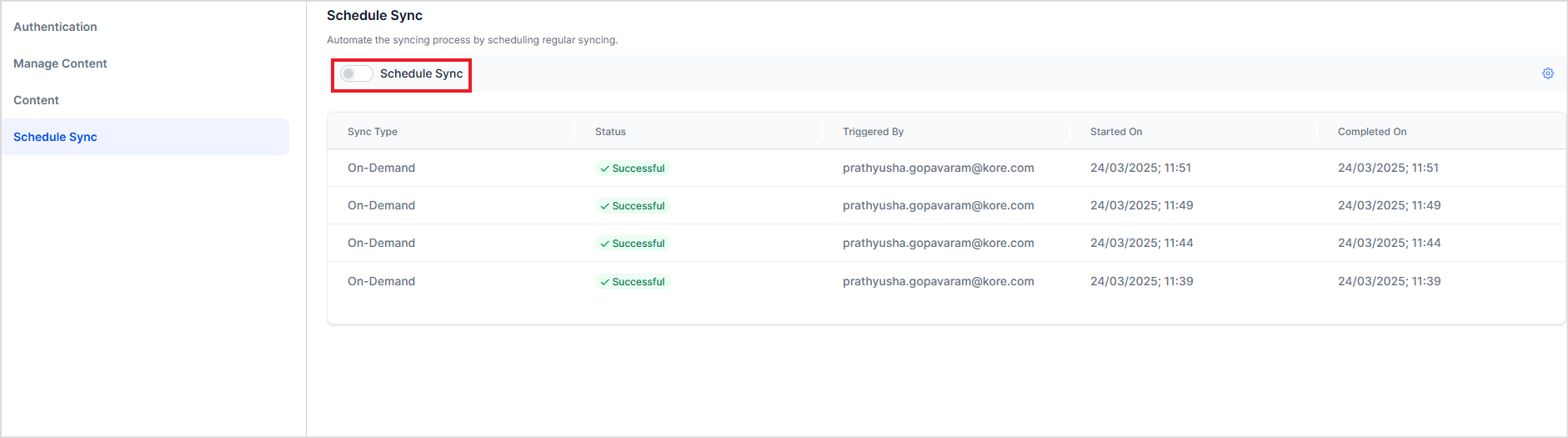Click the Status column header
The image size is (1568, 438).
click(610, 132)
